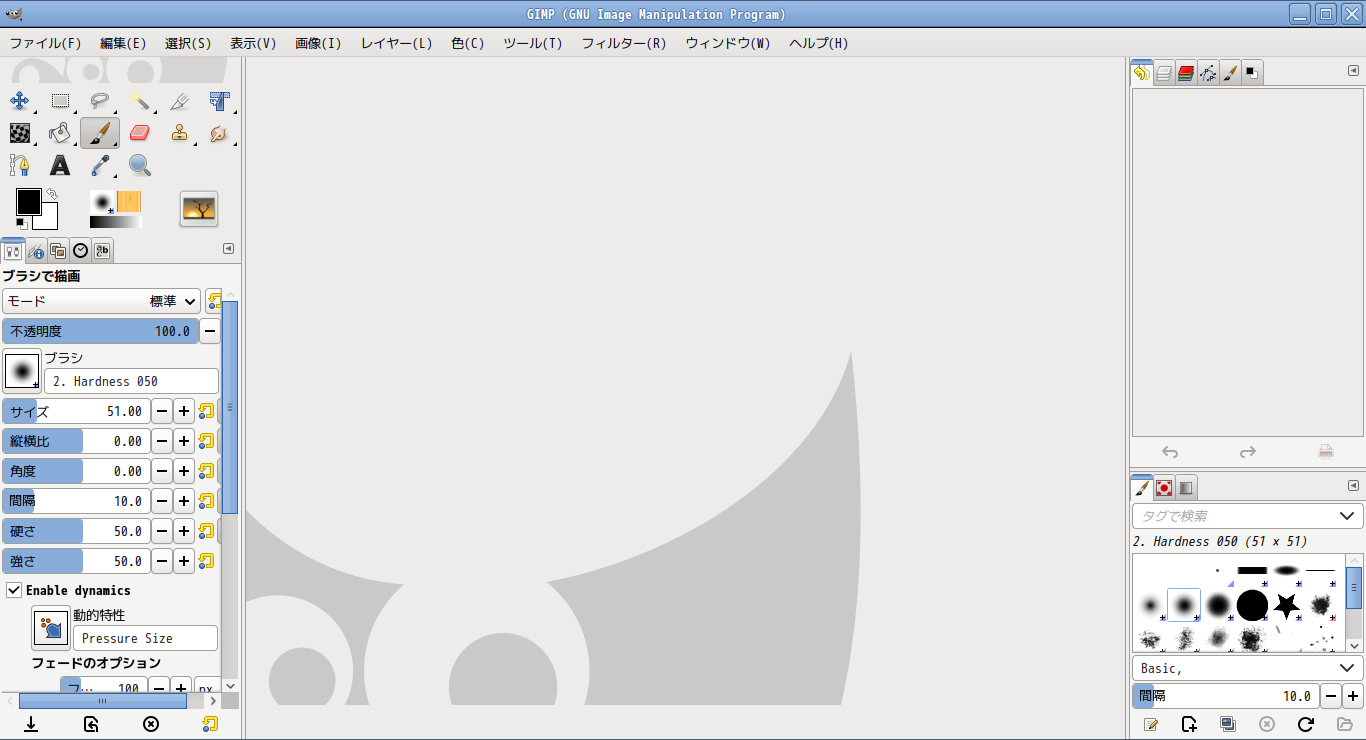Open brush as image
1366x740 pixels.
pos(1344,724)
